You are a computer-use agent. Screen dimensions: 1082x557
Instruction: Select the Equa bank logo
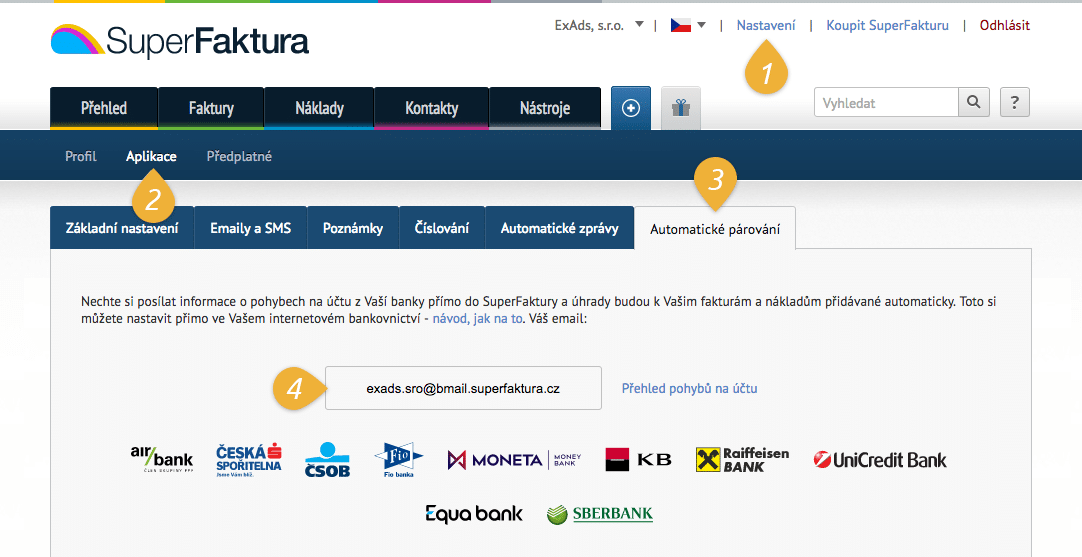click(474, 514)
